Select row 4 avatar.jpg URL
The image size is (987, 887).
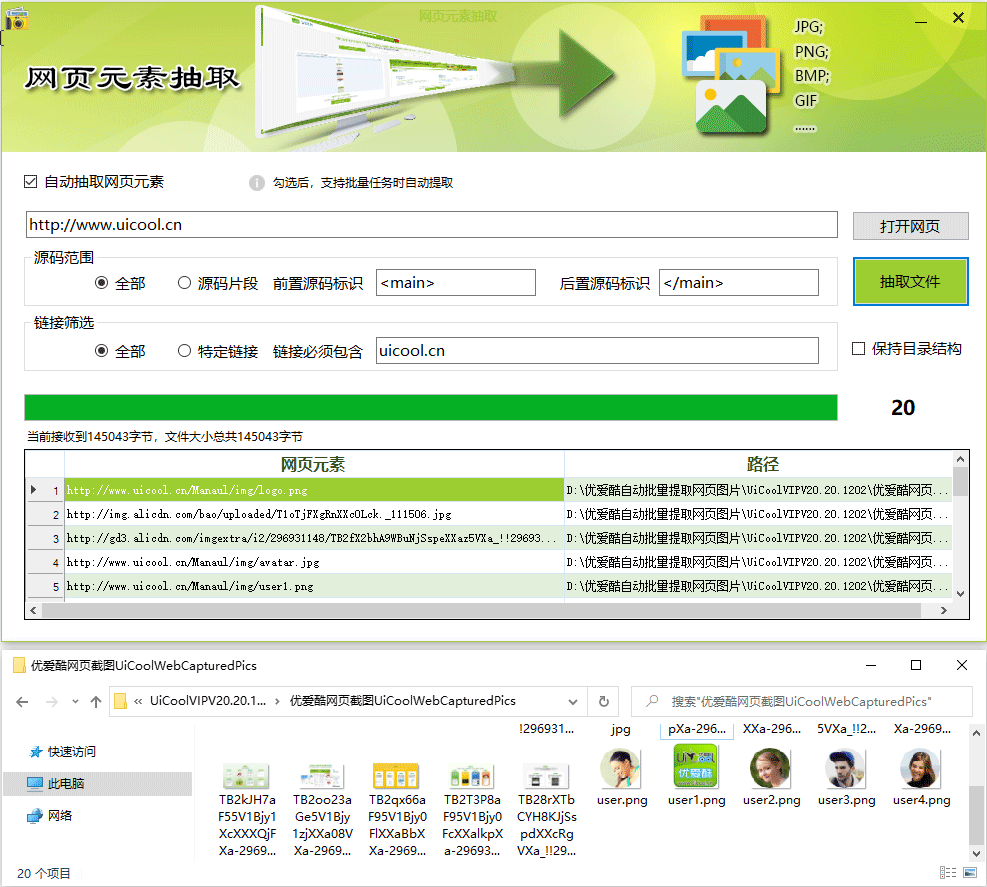313,562
